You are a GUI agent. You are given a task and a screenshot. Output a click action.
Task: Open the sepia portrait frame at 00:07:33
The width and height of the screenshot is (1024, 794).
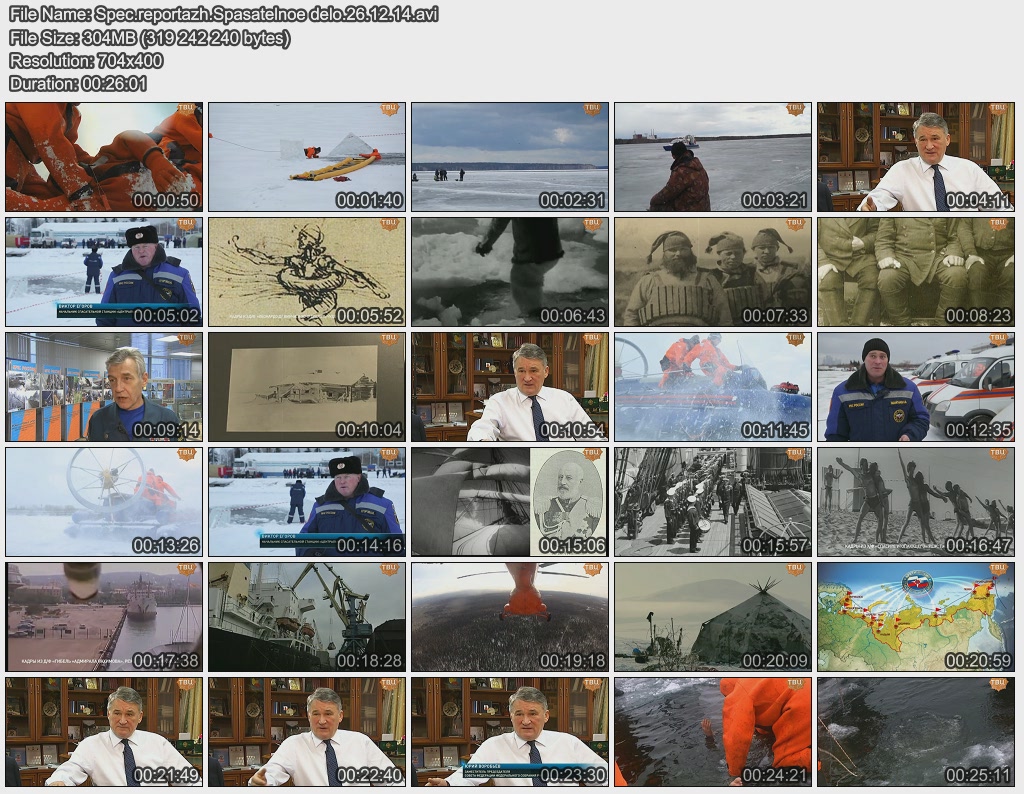(713, 272)
